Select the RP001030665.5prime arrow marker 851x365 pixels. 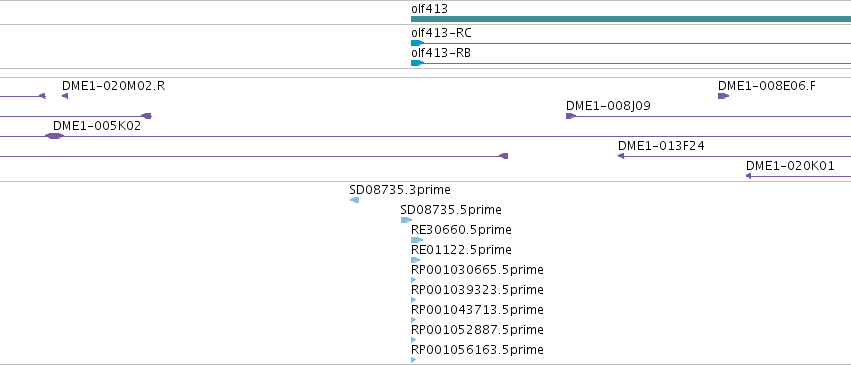click(x=414, y=280)
